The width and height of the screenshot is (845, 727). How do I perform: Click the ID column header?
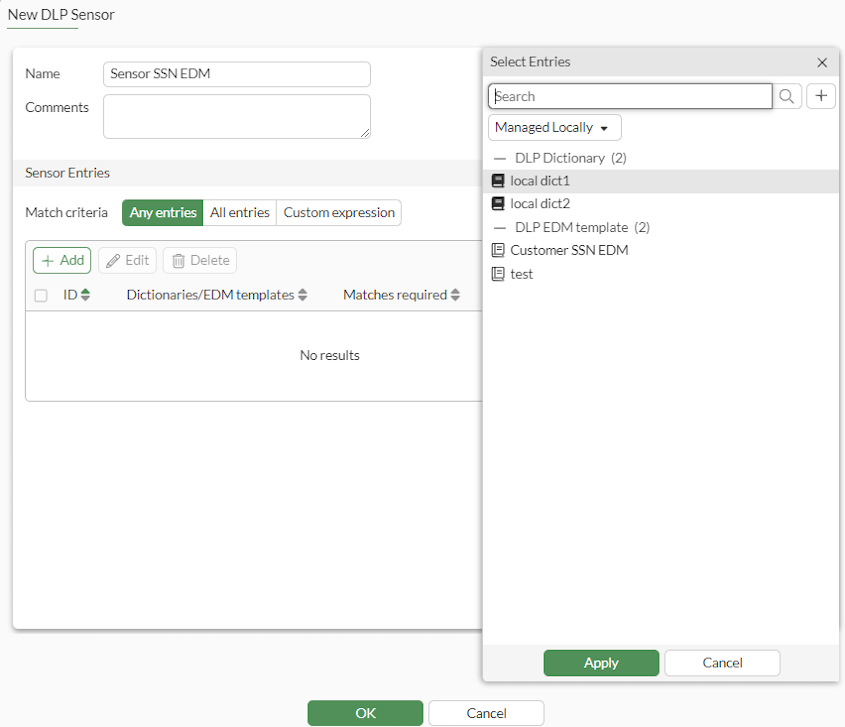[x=70, y=295]
